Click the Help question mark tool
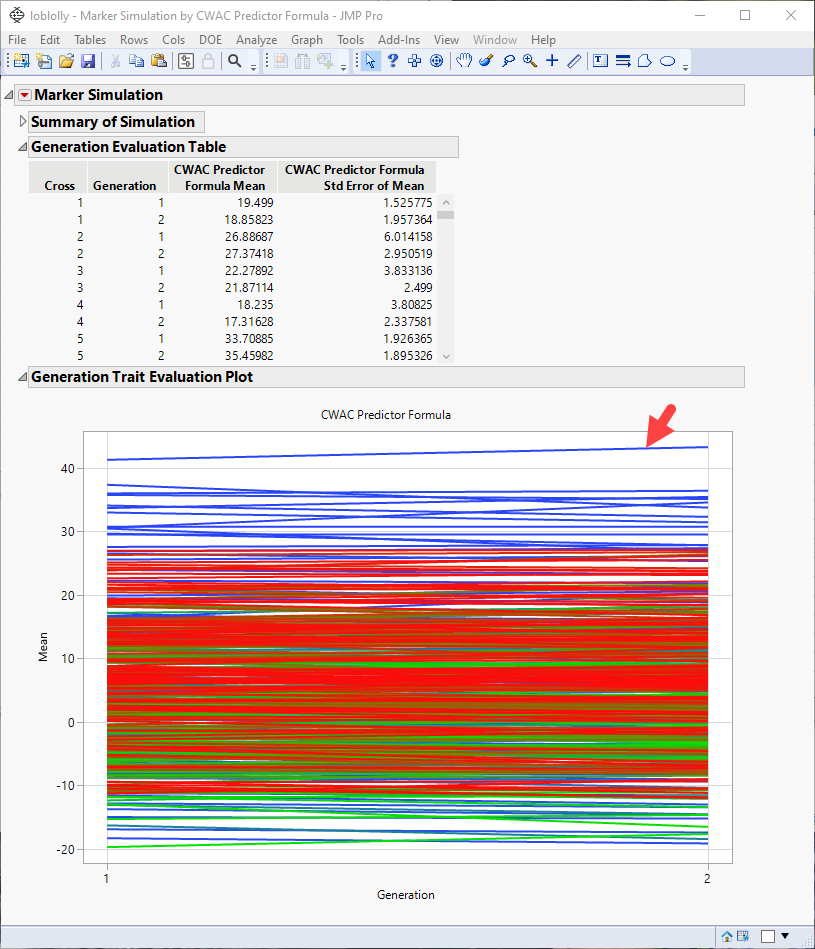The height and width of the screenshot is (949, 815). tap(393, 61)
